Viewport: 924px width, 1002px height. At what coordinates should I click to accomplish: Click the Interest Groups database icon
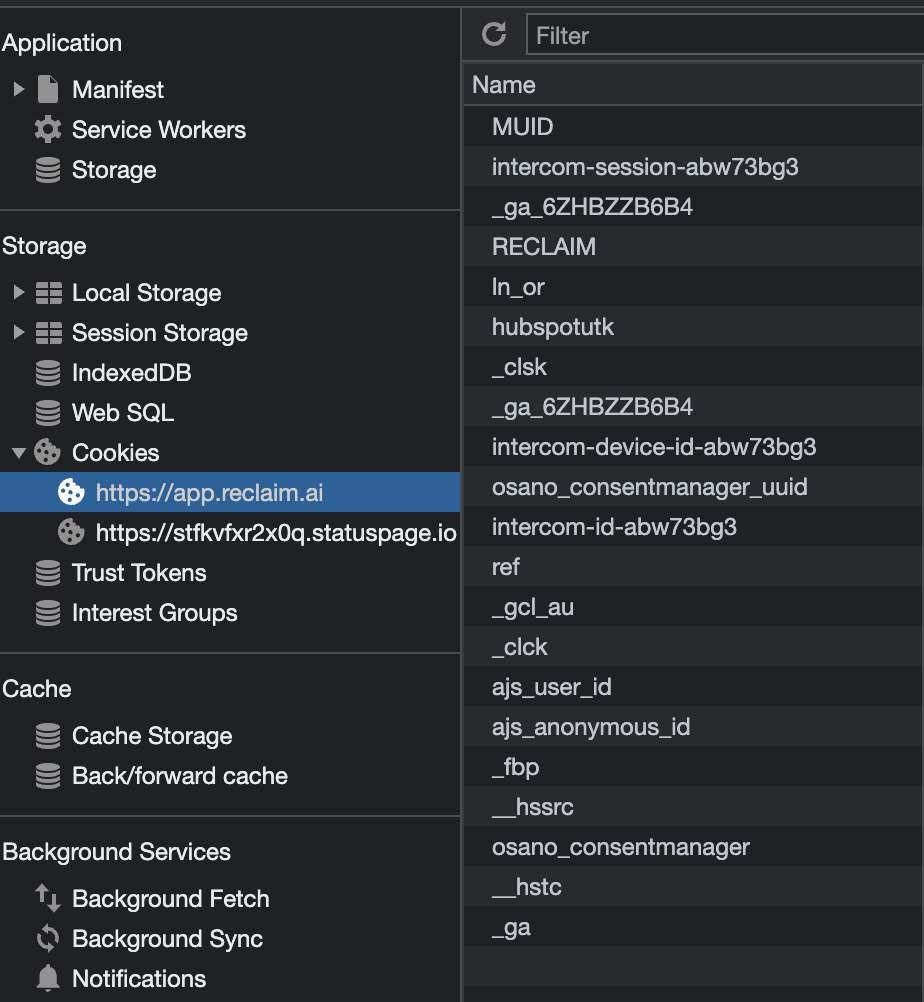48,613
